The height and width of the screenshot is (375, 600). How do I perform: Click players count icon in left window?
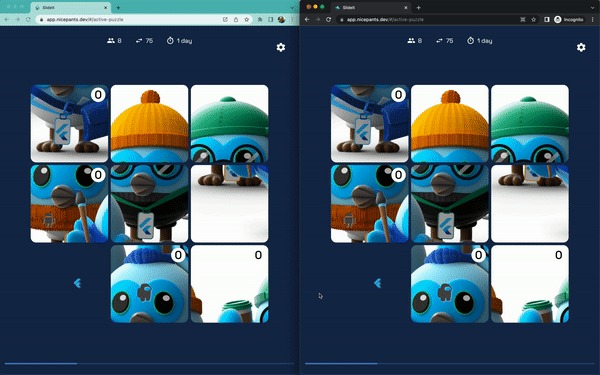(x=111, y=41)
